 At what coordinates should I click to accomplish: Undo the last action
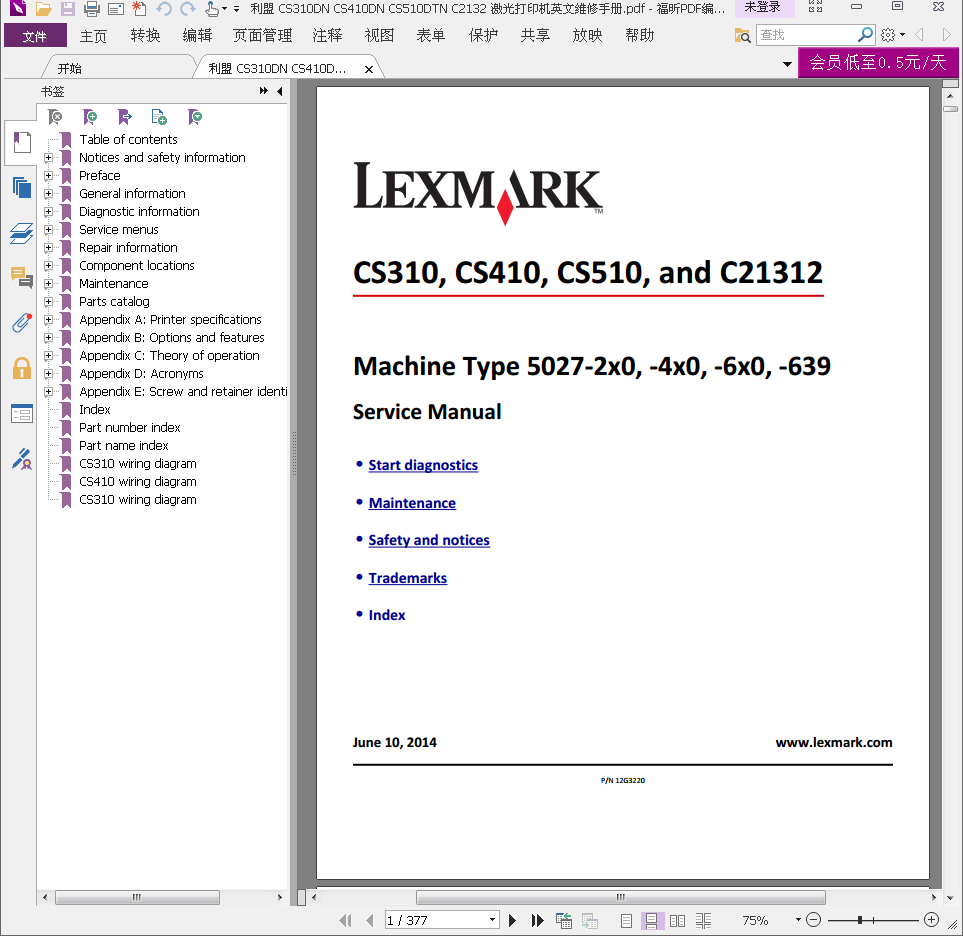pos(163,9)
